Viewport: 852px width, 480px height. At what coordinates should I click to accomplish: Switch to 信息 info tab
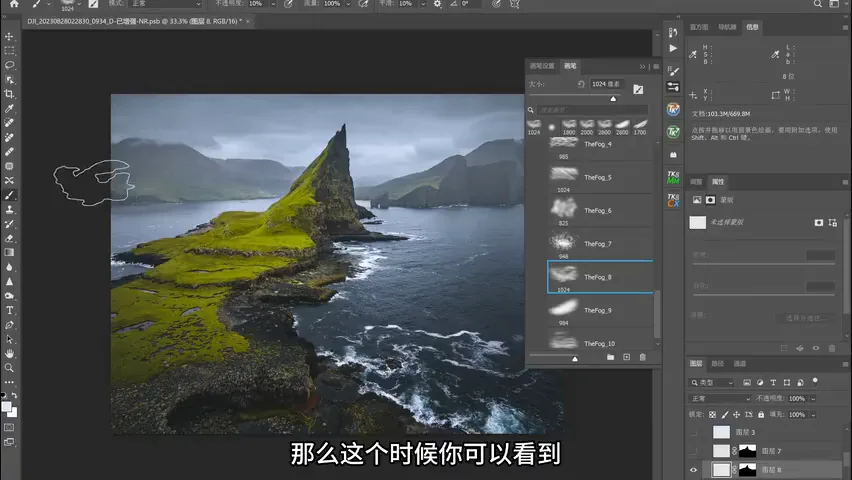(752, 27)
